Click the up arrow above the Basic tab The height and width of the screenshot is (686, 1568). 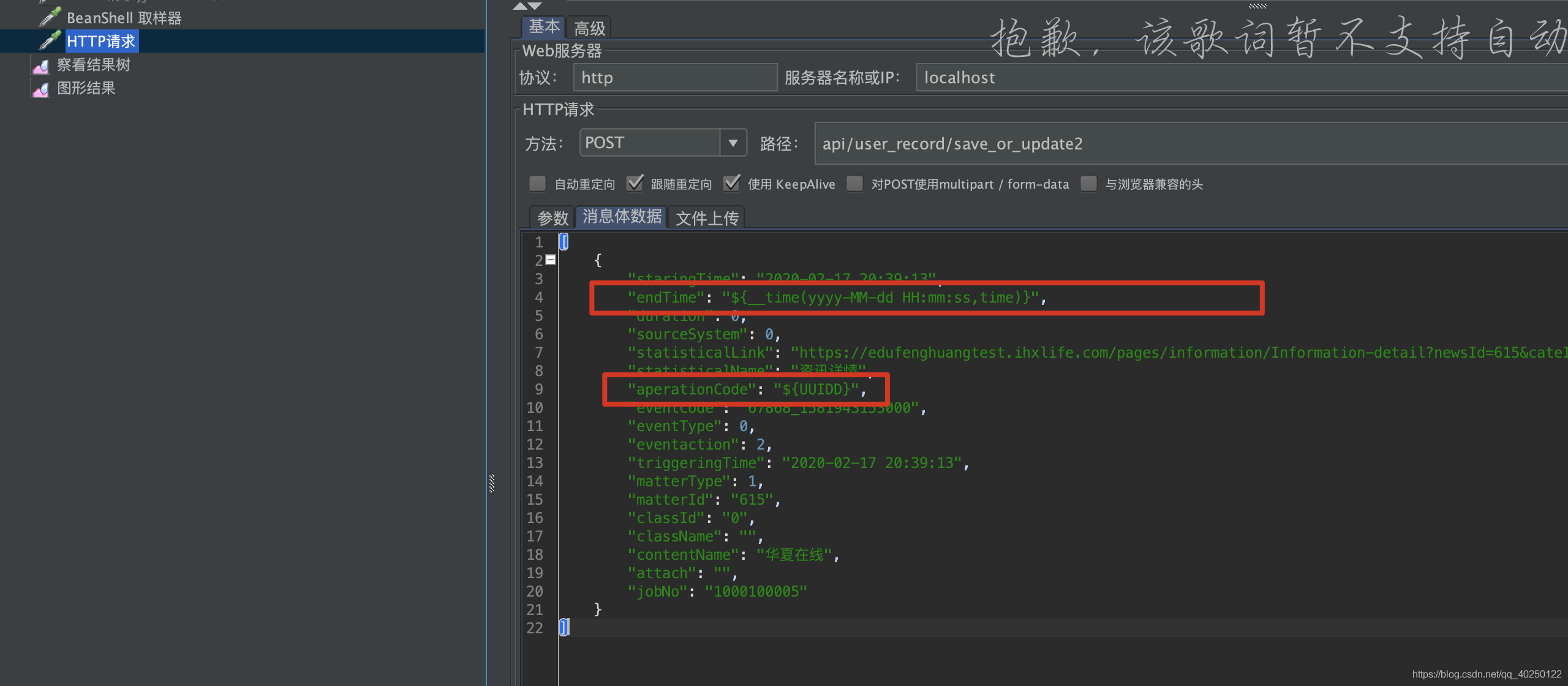pos(520,6)
